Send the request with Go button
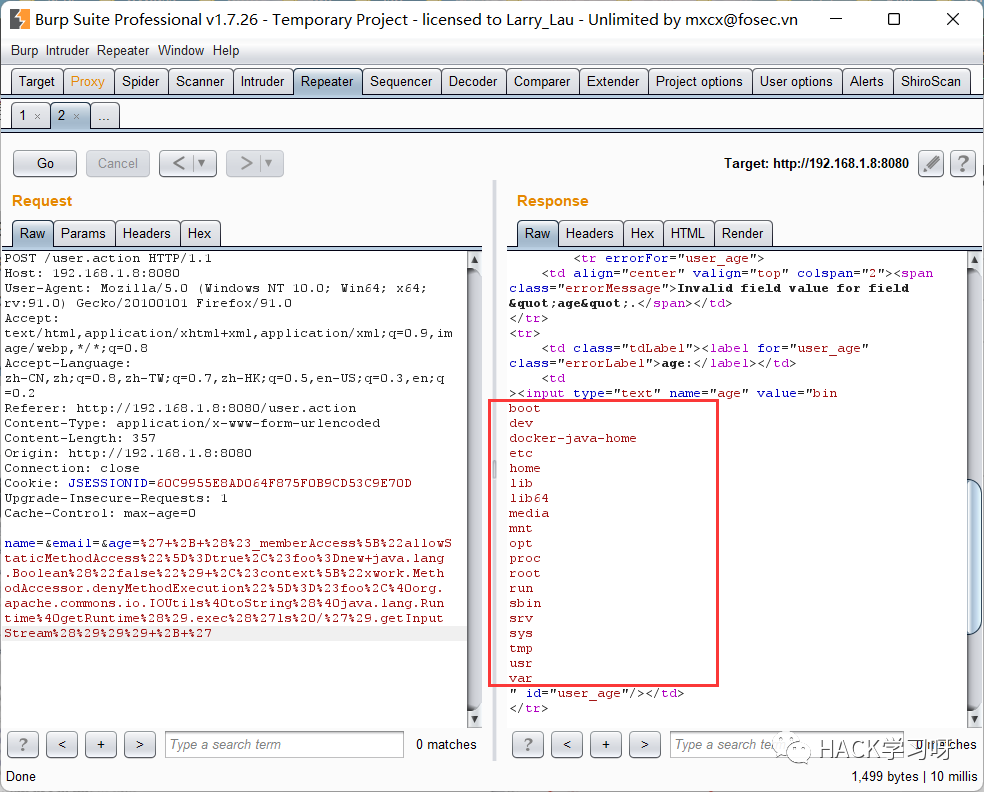 (x=45, y=163)
